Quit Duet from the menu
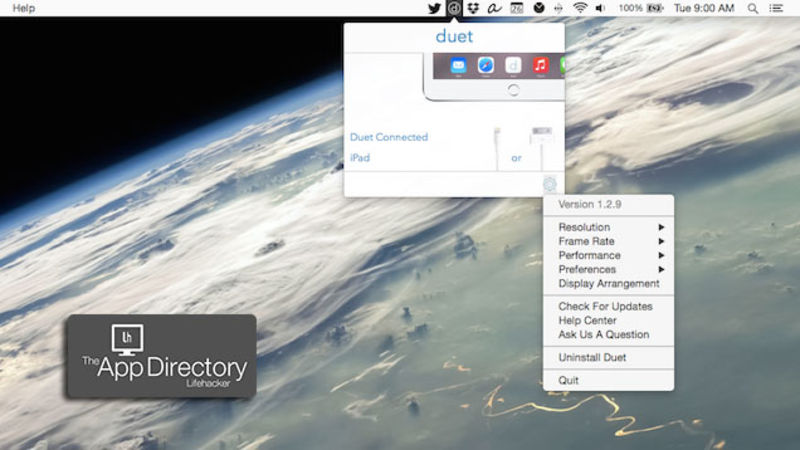Image resolution: width=800 pixels, height=450 pixels. [568, 380]
